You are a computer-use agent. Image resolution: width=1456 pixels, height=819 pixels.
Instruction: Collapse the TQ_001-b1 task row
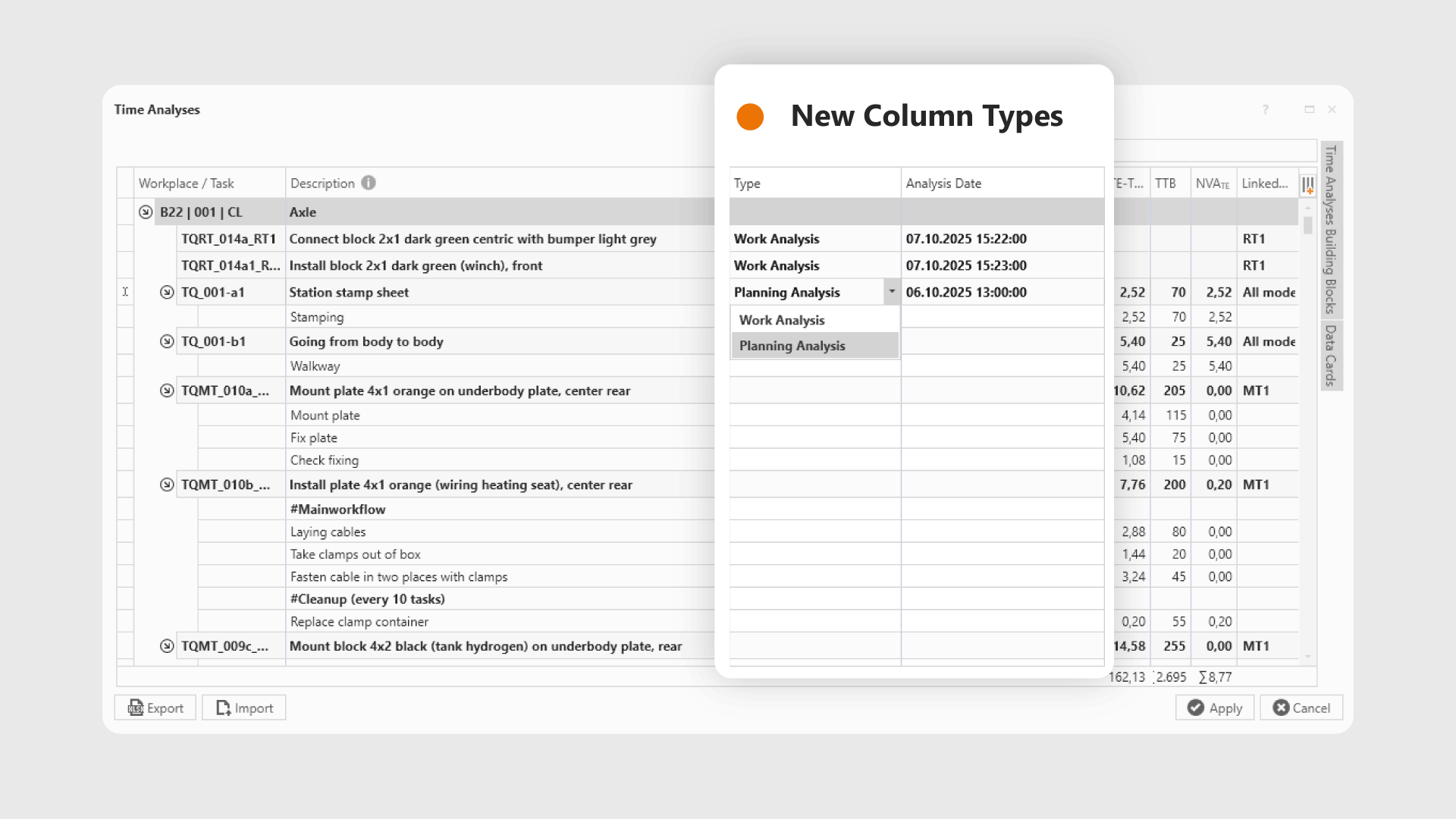[x=167, y=341]
